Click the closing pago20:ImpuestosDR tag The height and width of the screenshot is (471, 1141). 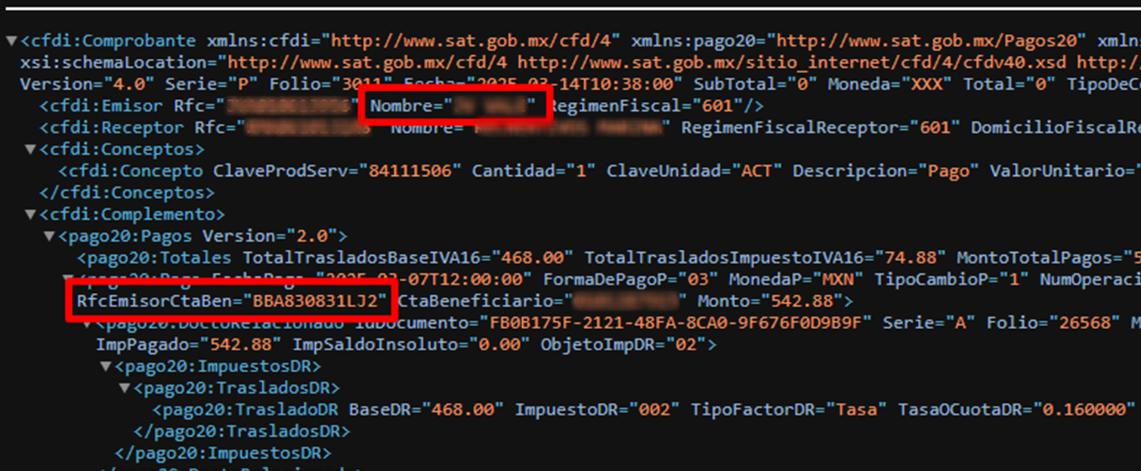point(223,453)
